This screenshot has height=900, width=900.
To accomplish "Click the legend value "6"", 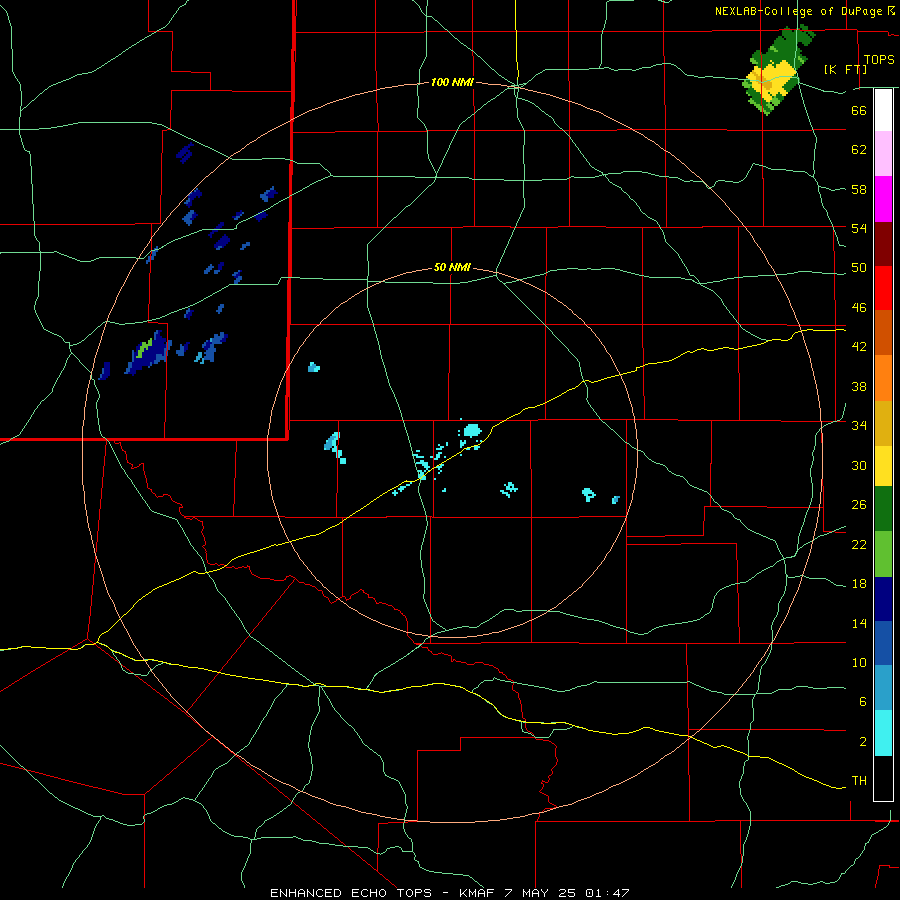I will point(863,702).
